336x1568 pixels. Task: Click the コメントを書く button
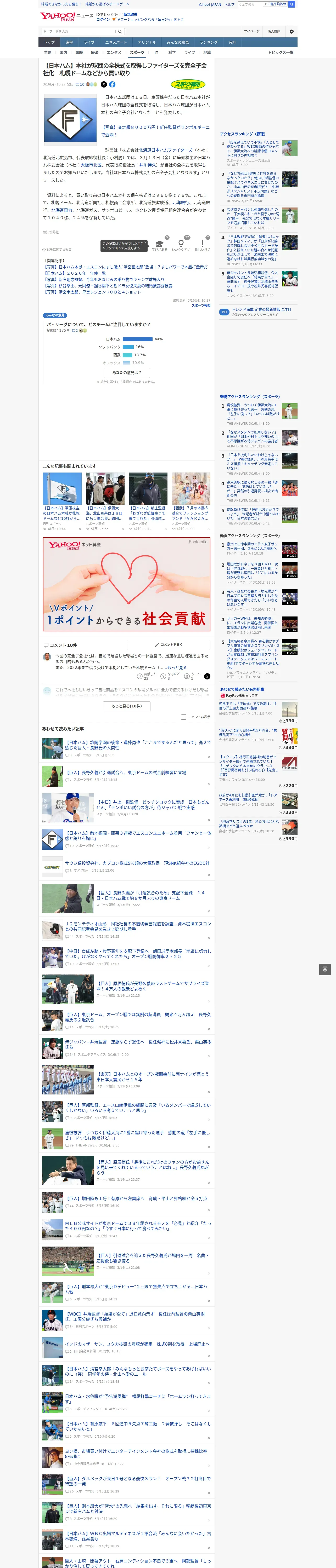[x=168, y=645]
